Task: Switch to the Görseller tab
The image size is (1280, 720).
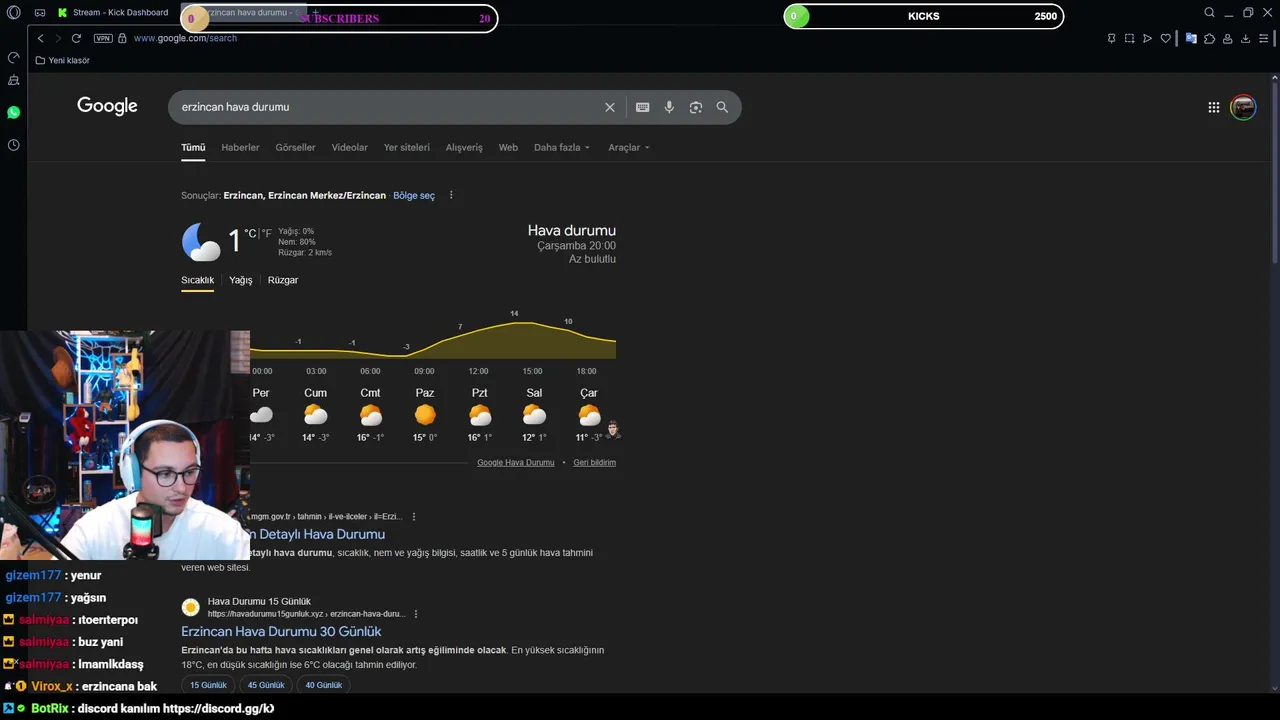Action: [295, 147]
